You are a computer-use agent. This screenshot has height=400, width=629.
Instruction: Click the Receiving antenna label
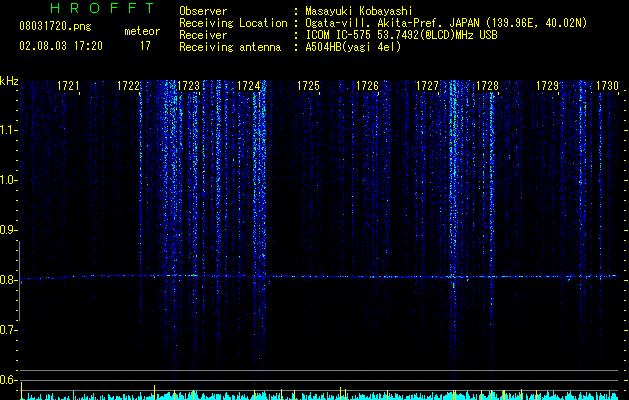point(230,47)
